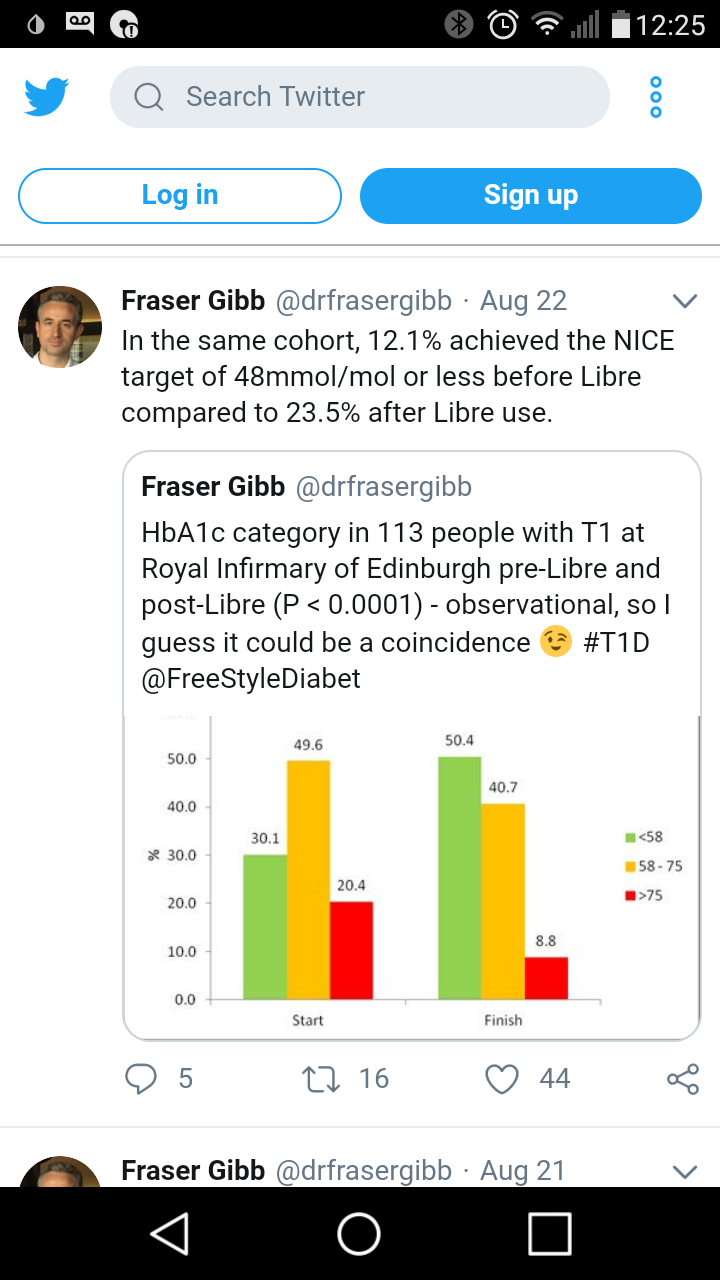This screenshot has width=720, height=1280.
Task: Expand the Aug 22 tweet options chevron
Action: point(685,301)
